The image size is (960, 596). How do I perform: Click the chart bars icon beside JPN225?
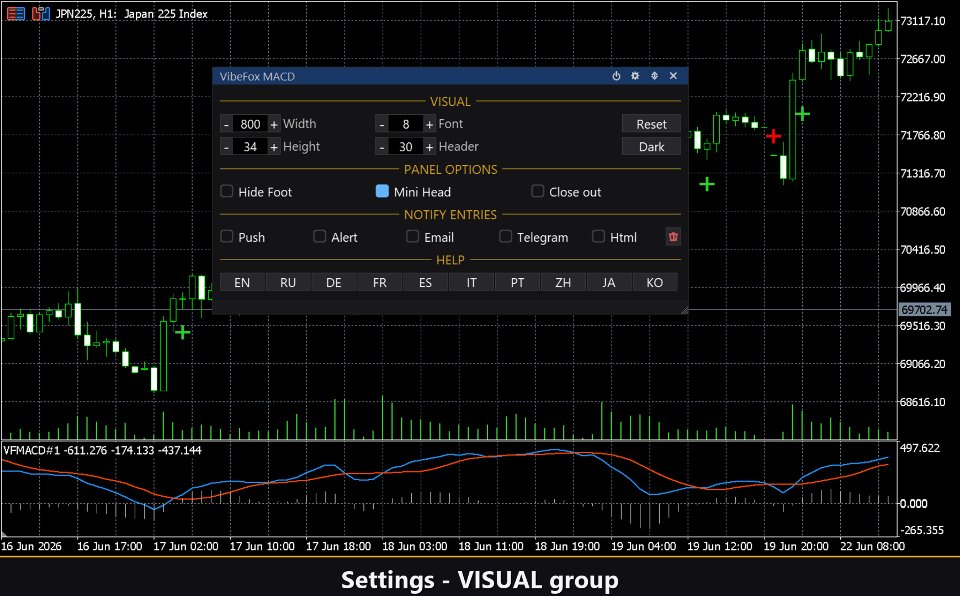click(x=40, y=13)
